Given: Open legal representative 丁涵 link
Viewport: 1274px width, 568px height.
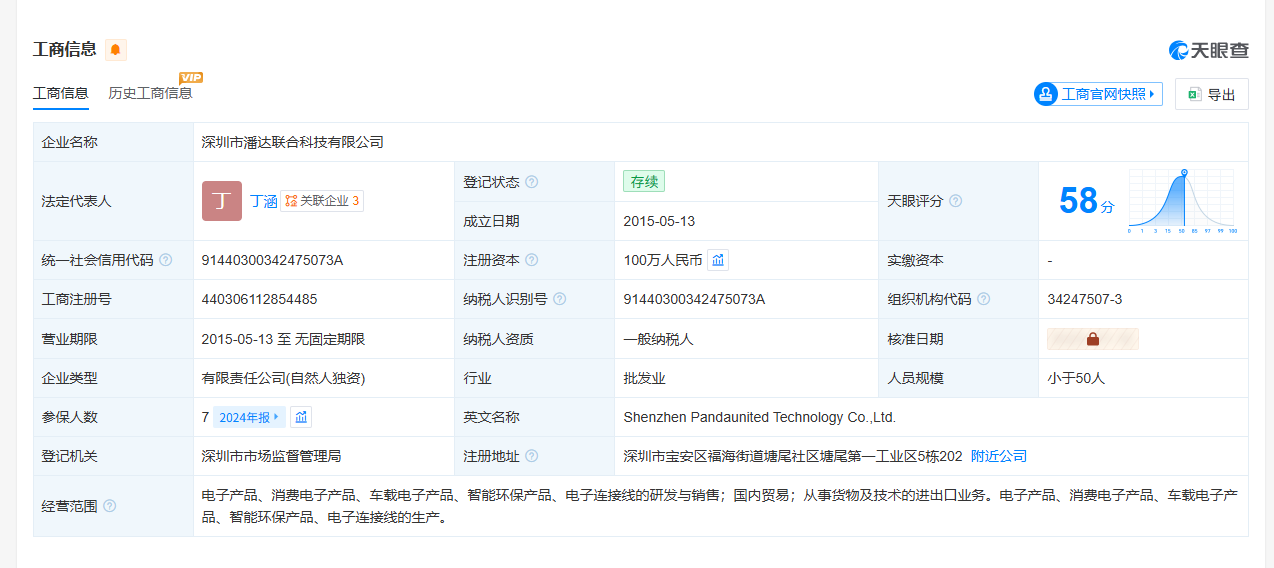Looking at the screenshot, I should [x=263, y=201].
